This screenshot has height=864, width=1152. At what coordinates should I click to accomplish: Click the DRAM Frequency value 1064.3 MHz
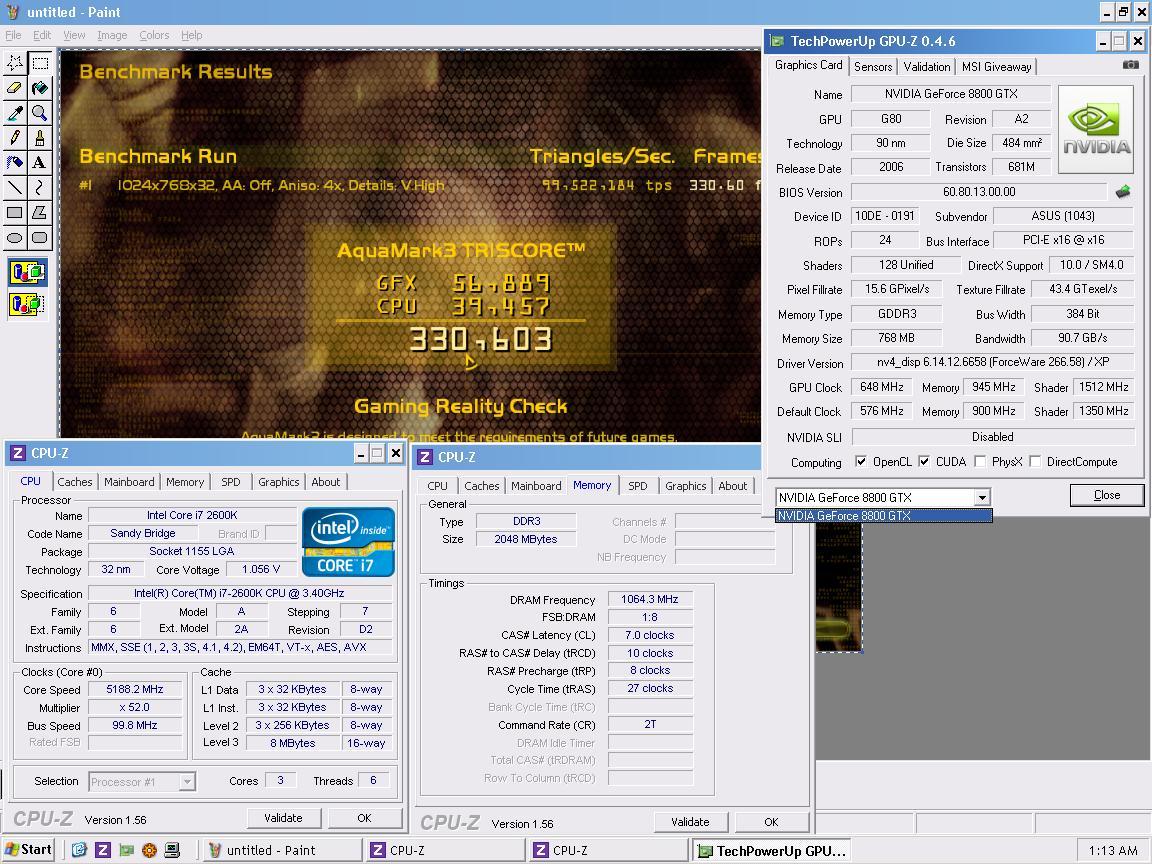[x=649, y=600]
